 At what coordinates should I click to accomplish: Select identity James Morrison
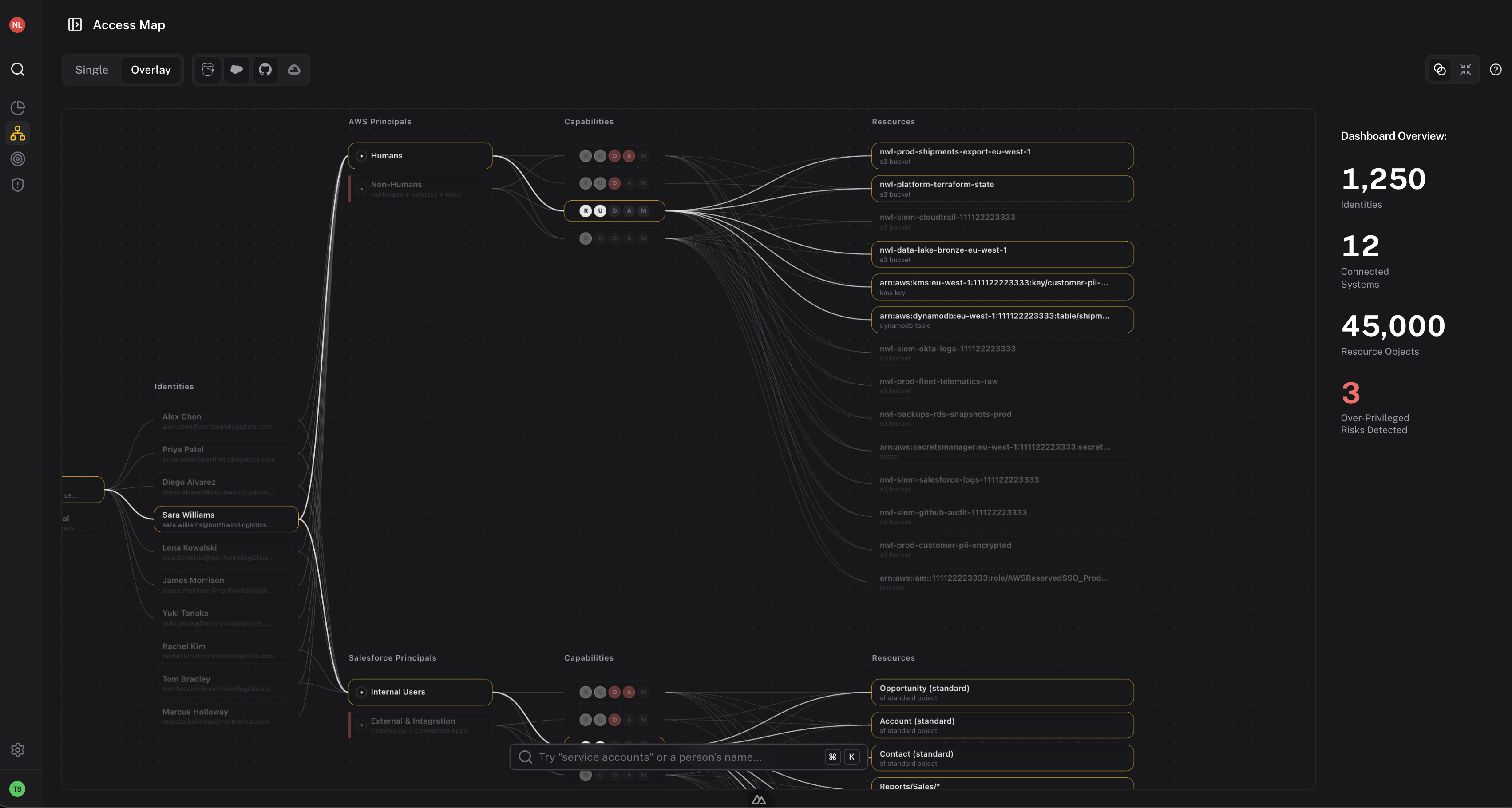point(226,585)
